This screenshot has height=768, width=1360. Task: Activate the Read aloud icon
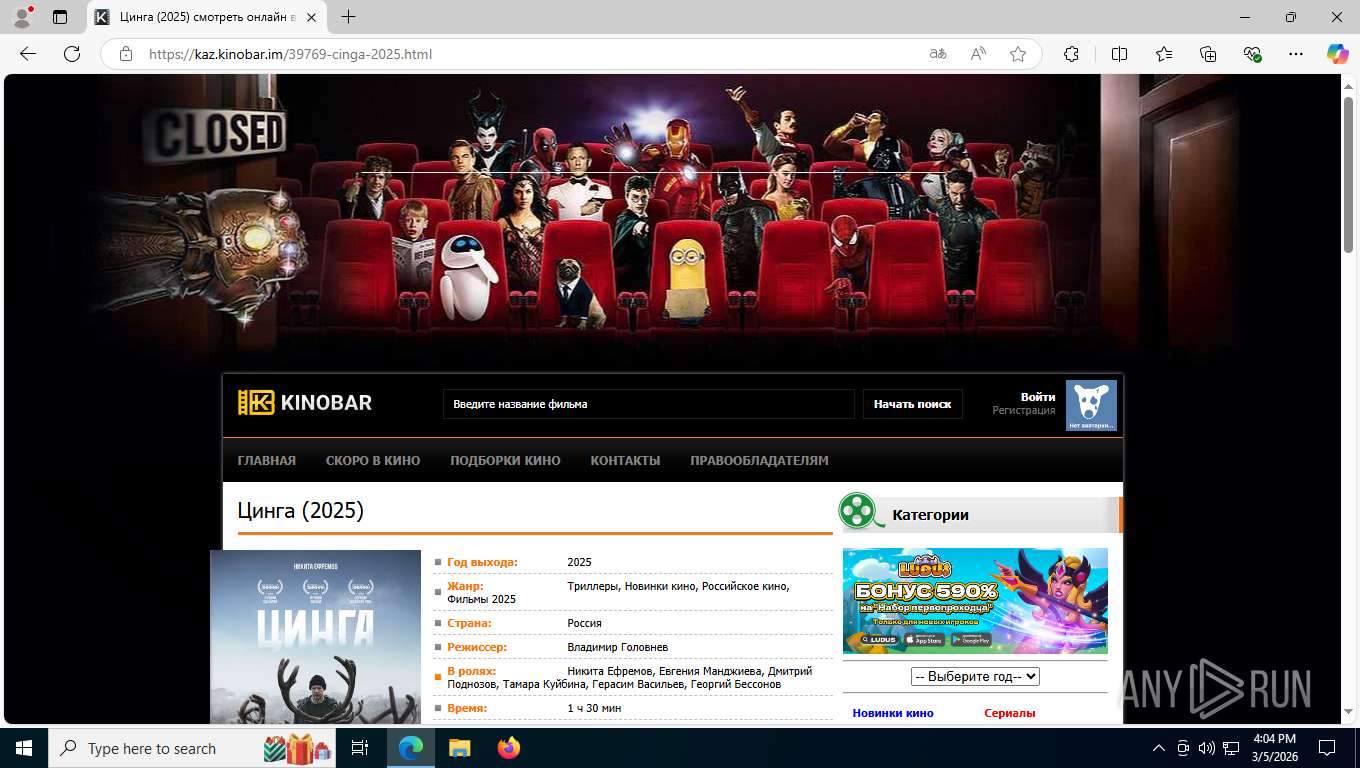coord(978,54)
